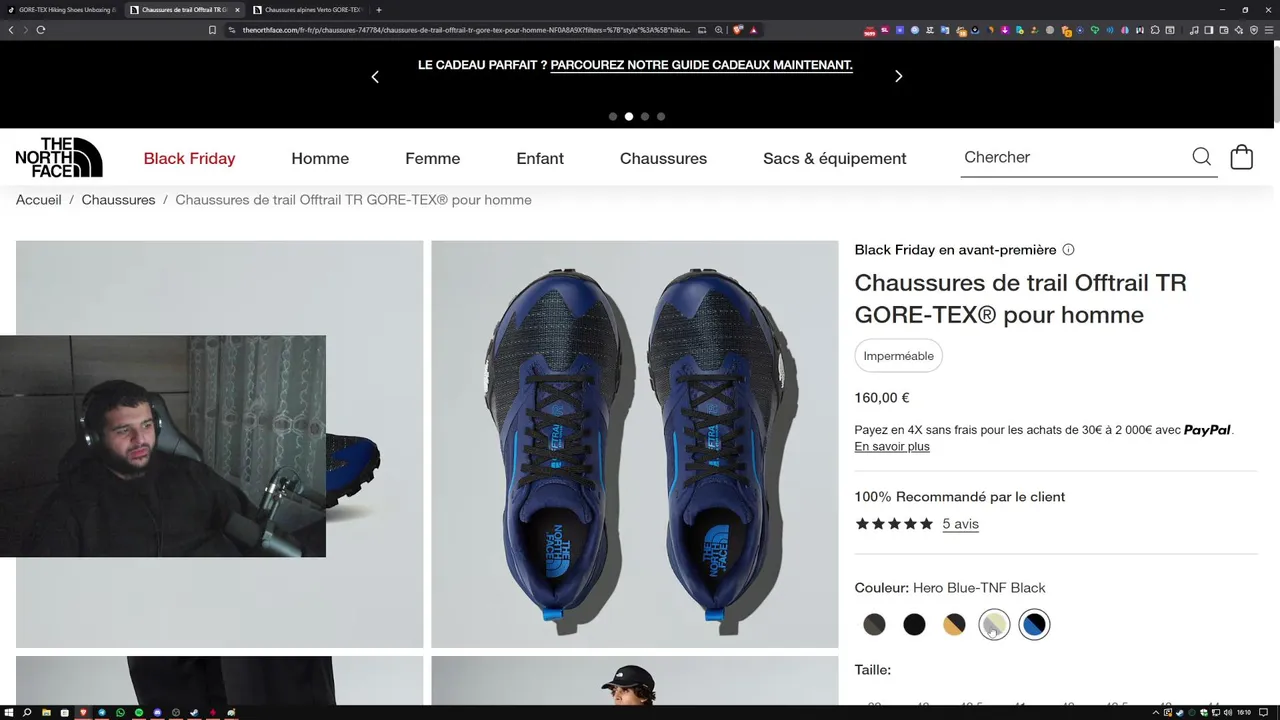Image resolution: width=1280 pixels, height=720 pixels.
Task: Open Femme menu
Action: coord(432,158)
